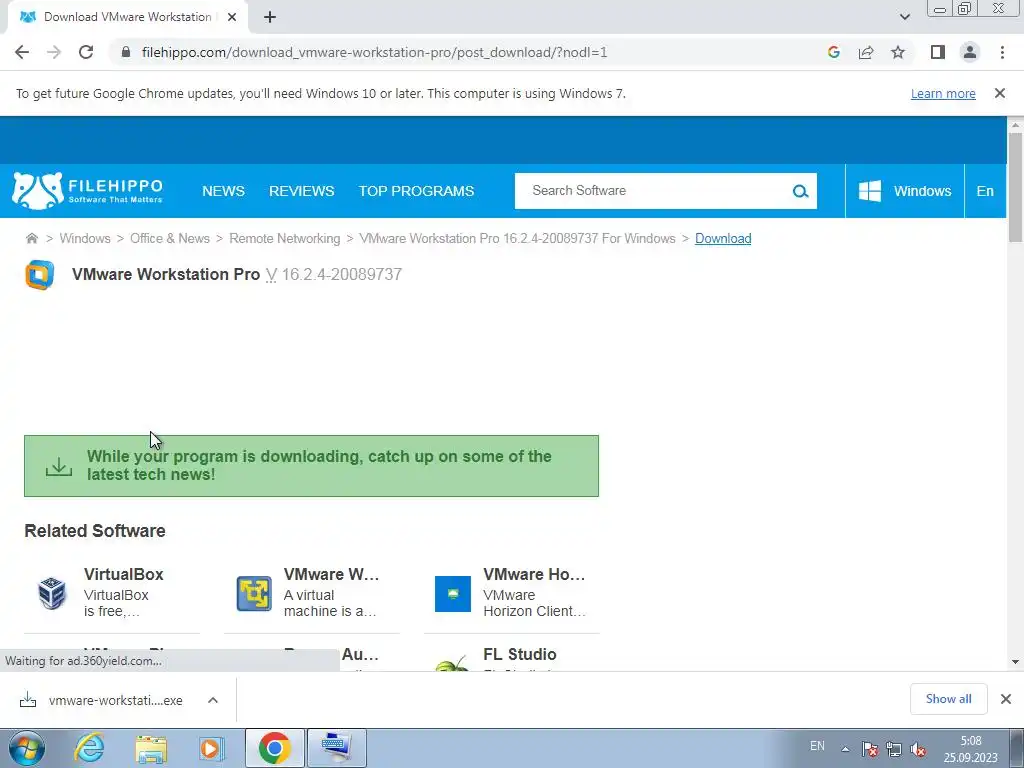
Task: Go back with the browser back arrow
Action: (x=22, y=52)
